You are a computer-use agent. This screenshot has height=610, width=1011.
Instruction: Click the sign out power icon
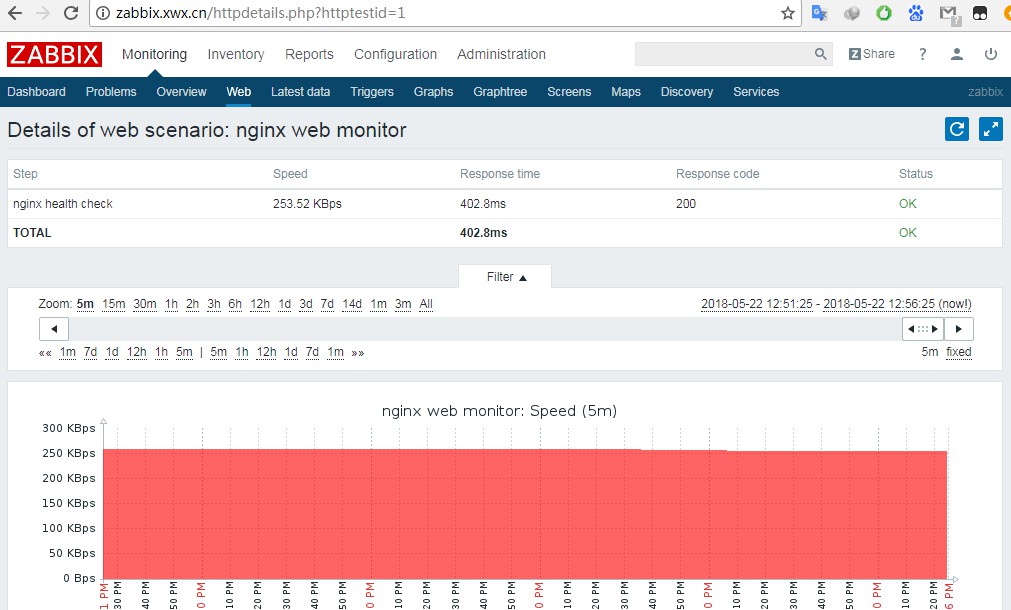(x=990, y=54)
